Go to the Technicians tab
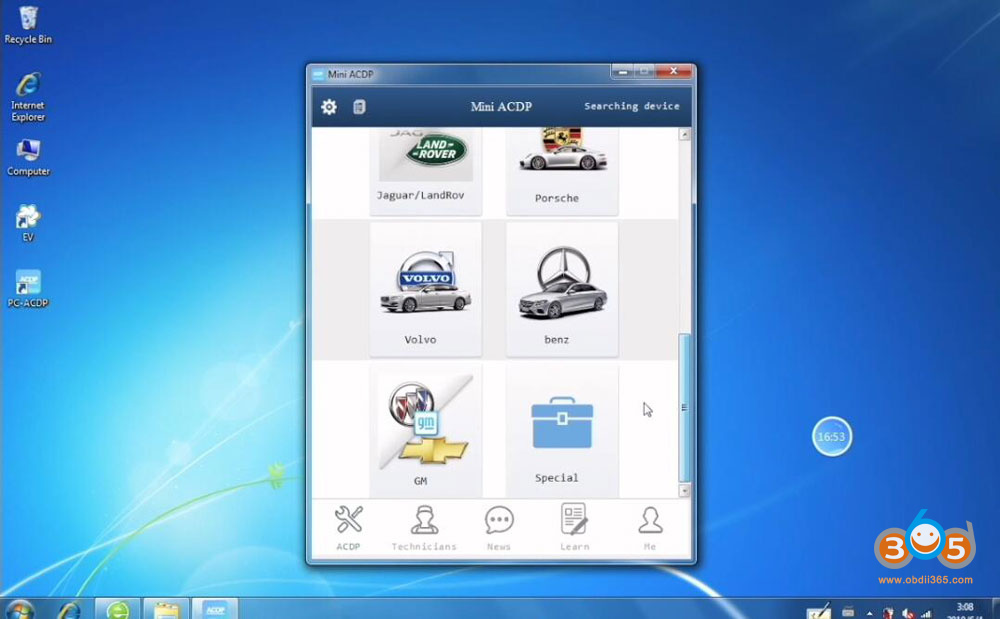 424,528
